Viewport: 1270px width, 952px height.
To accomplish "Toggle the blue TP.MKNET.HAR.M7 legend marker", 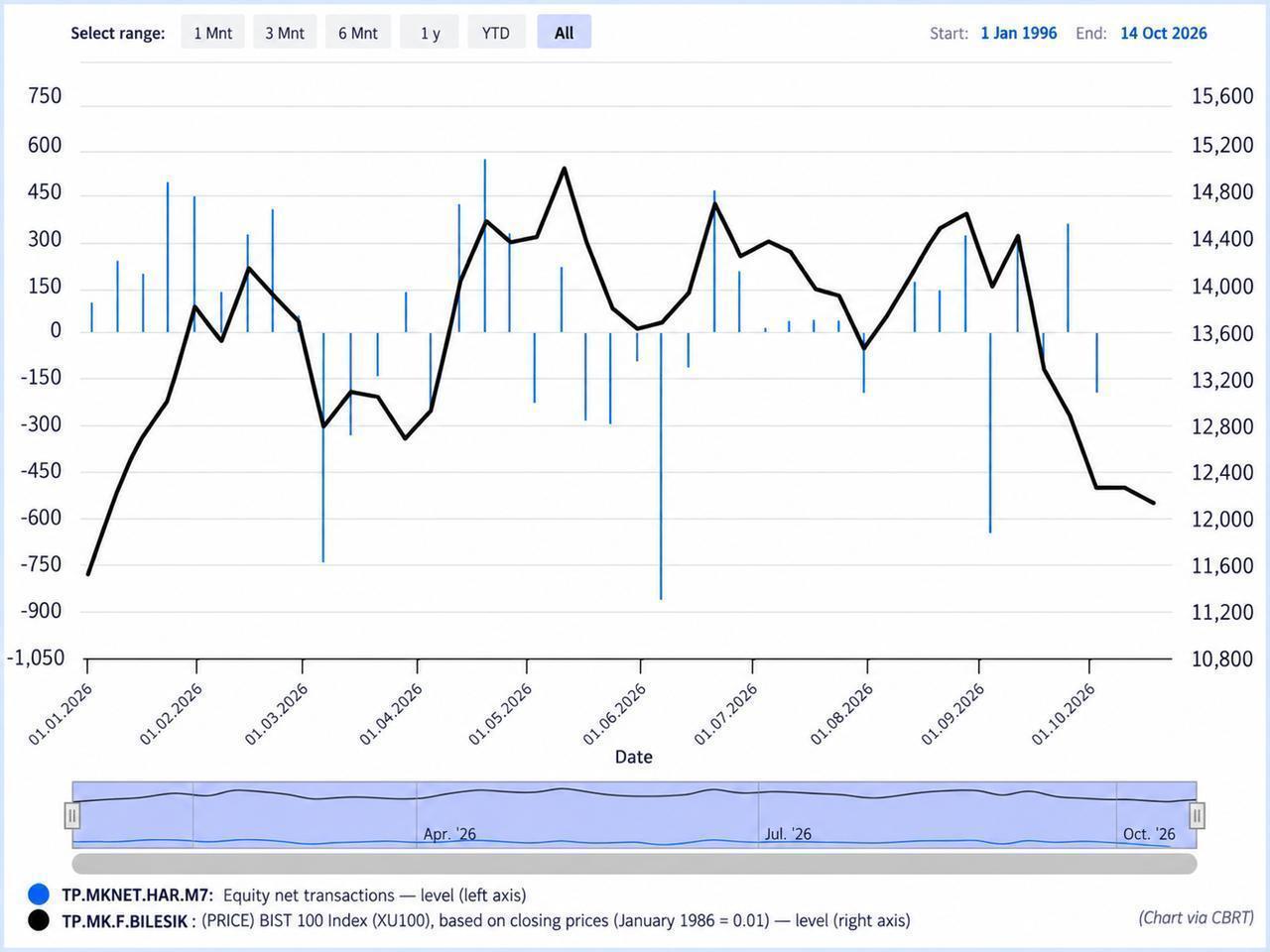I will pos(39,895).
